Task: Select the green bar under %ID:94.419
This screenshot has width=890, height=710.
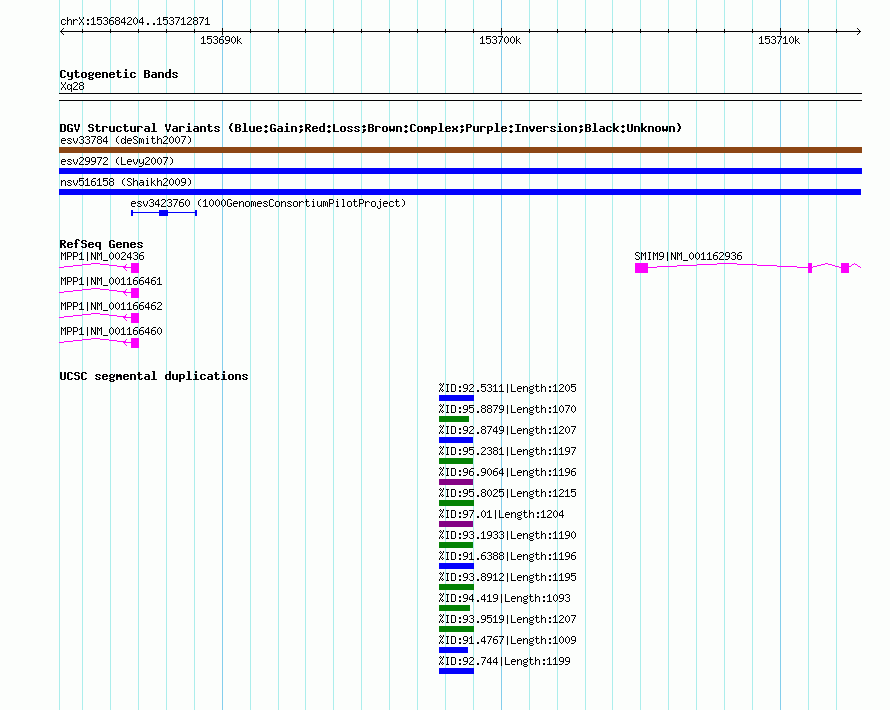Action: point(455,608)
